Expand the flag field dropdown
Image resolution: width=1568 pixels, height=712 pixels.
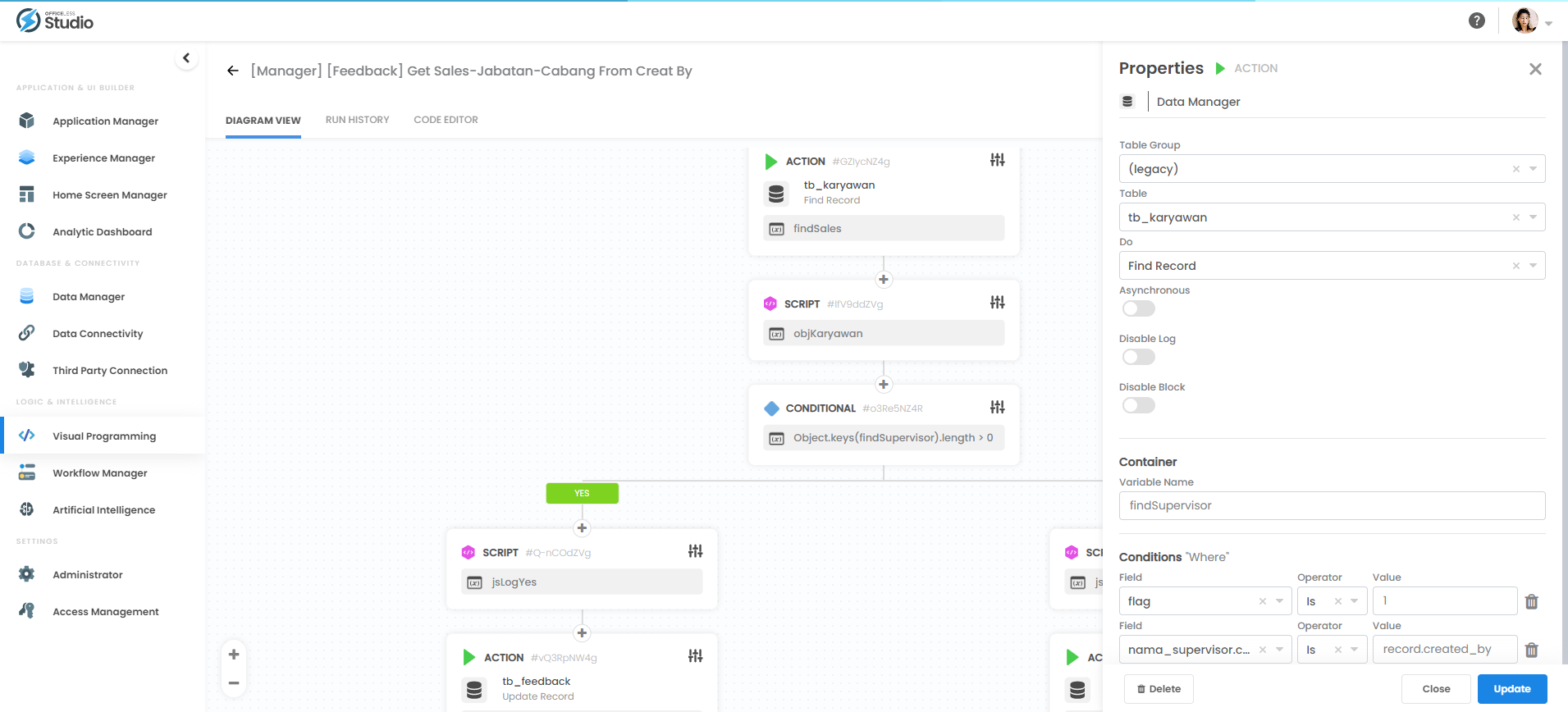(x=1279, y=601)
